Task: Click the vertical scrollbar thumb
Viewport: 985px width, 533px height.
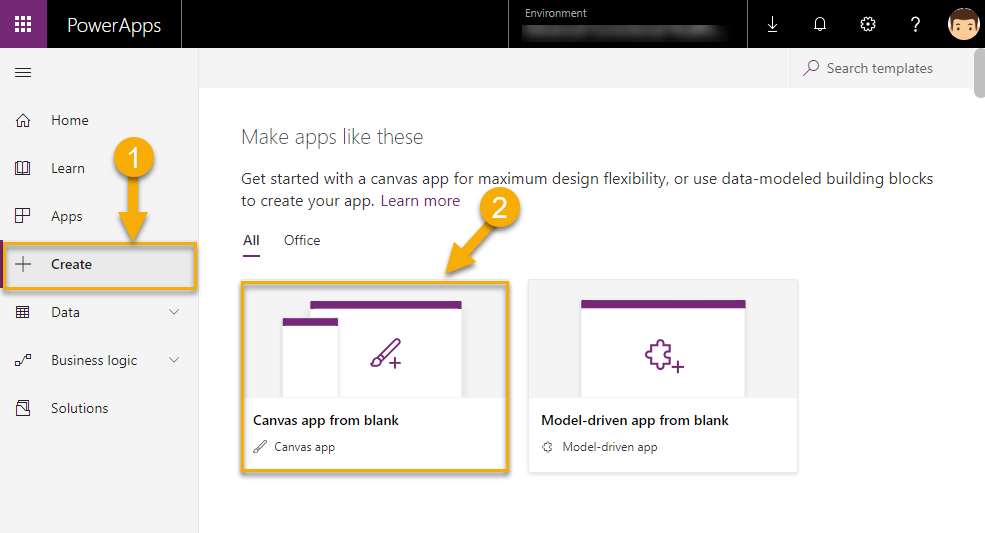Action: tap(979, 74)
